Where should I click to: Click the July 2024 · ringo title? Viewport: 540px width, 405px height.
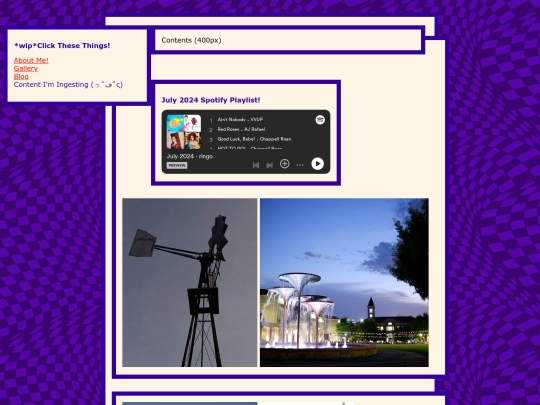point(189,156)
